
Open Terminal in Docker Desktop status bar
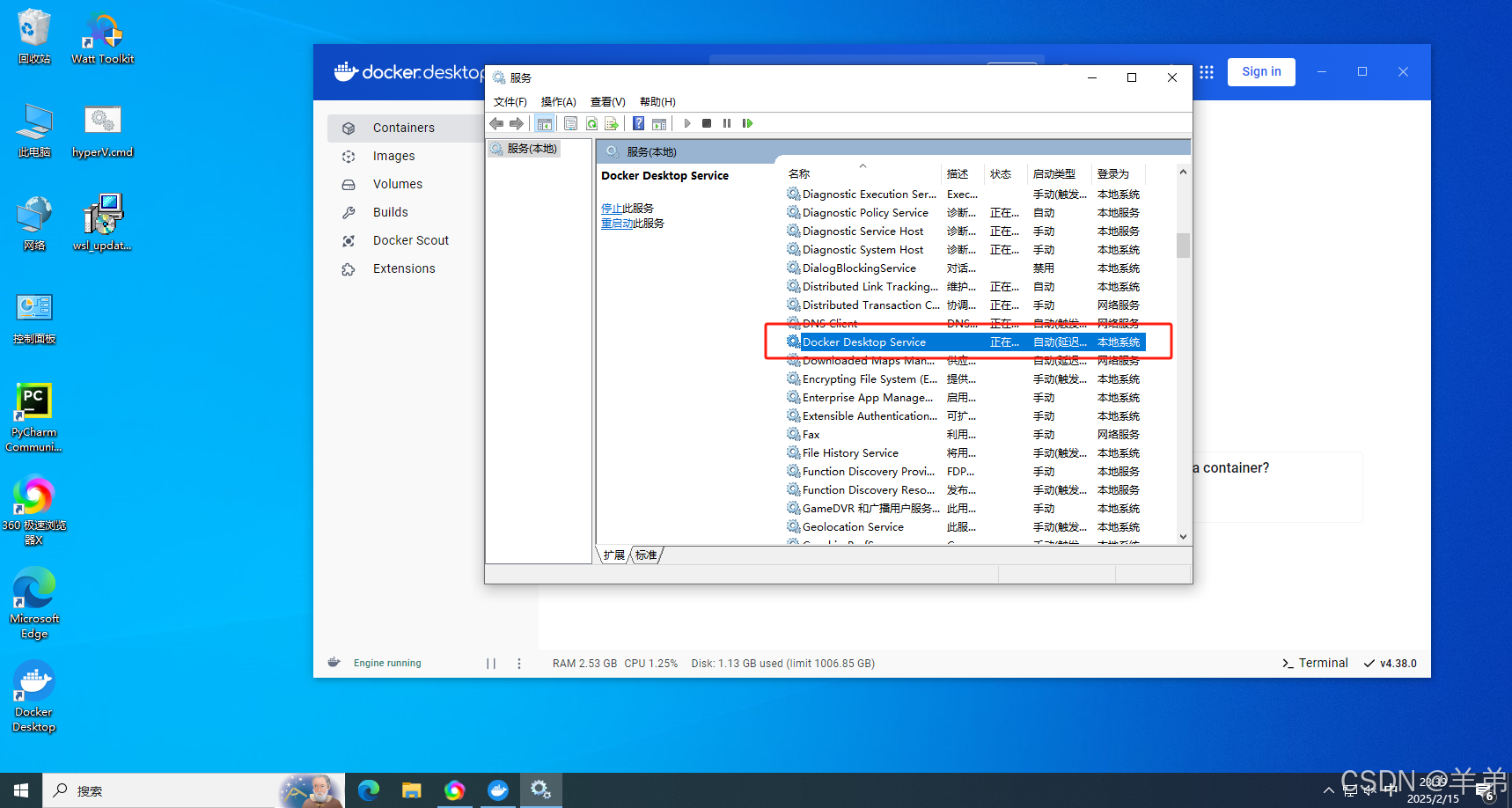pos(1315,664)
